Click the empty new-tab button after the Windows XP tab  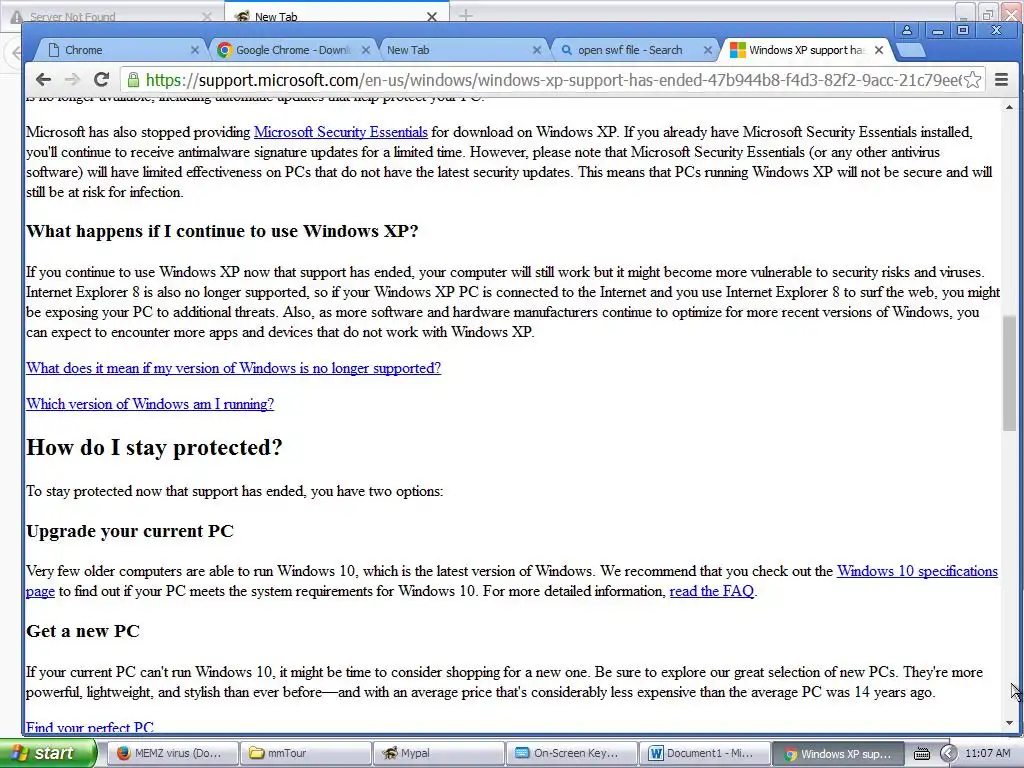(910, 50)
